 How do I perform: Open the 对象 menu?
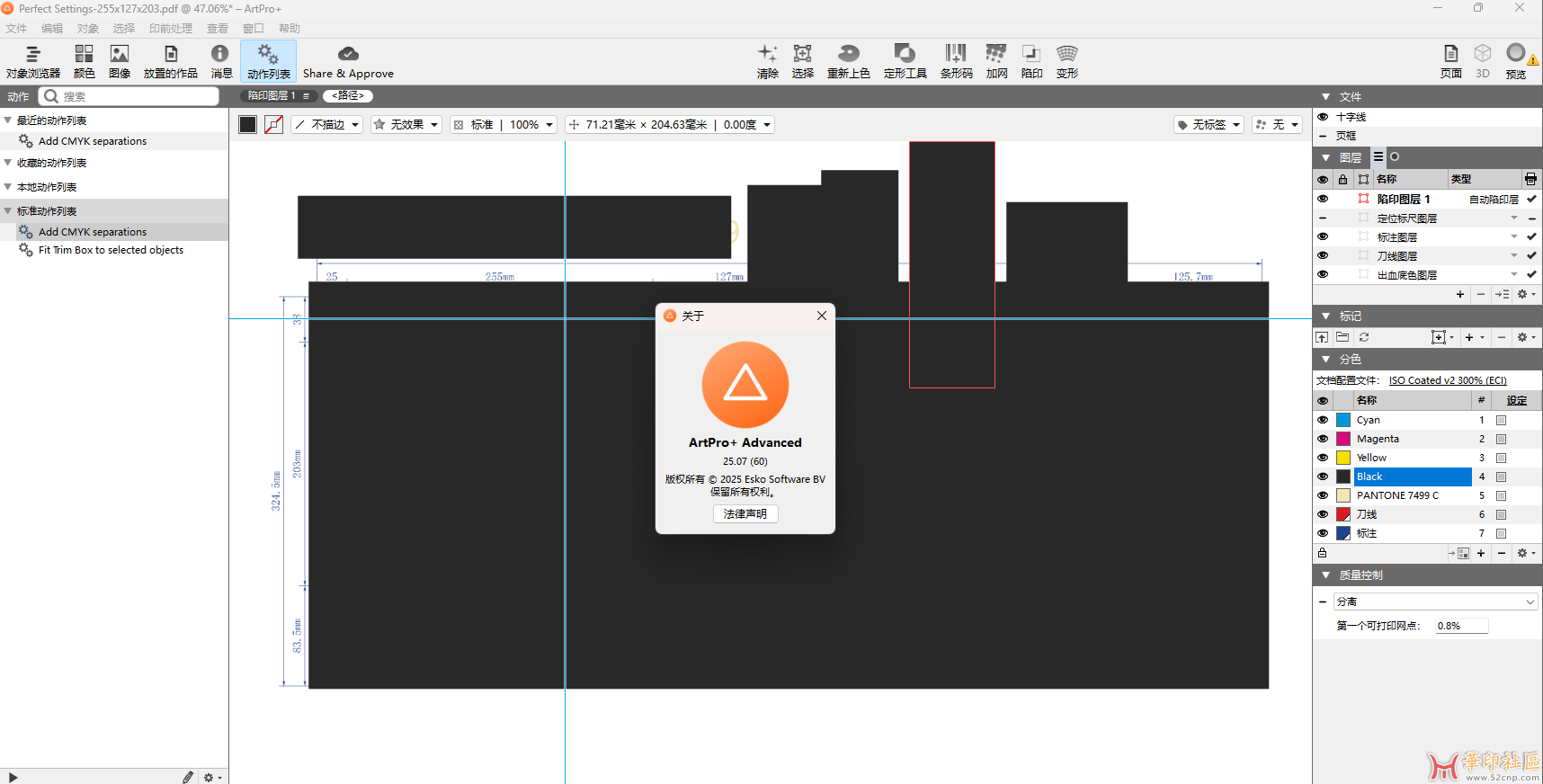[x=88, y=29]
